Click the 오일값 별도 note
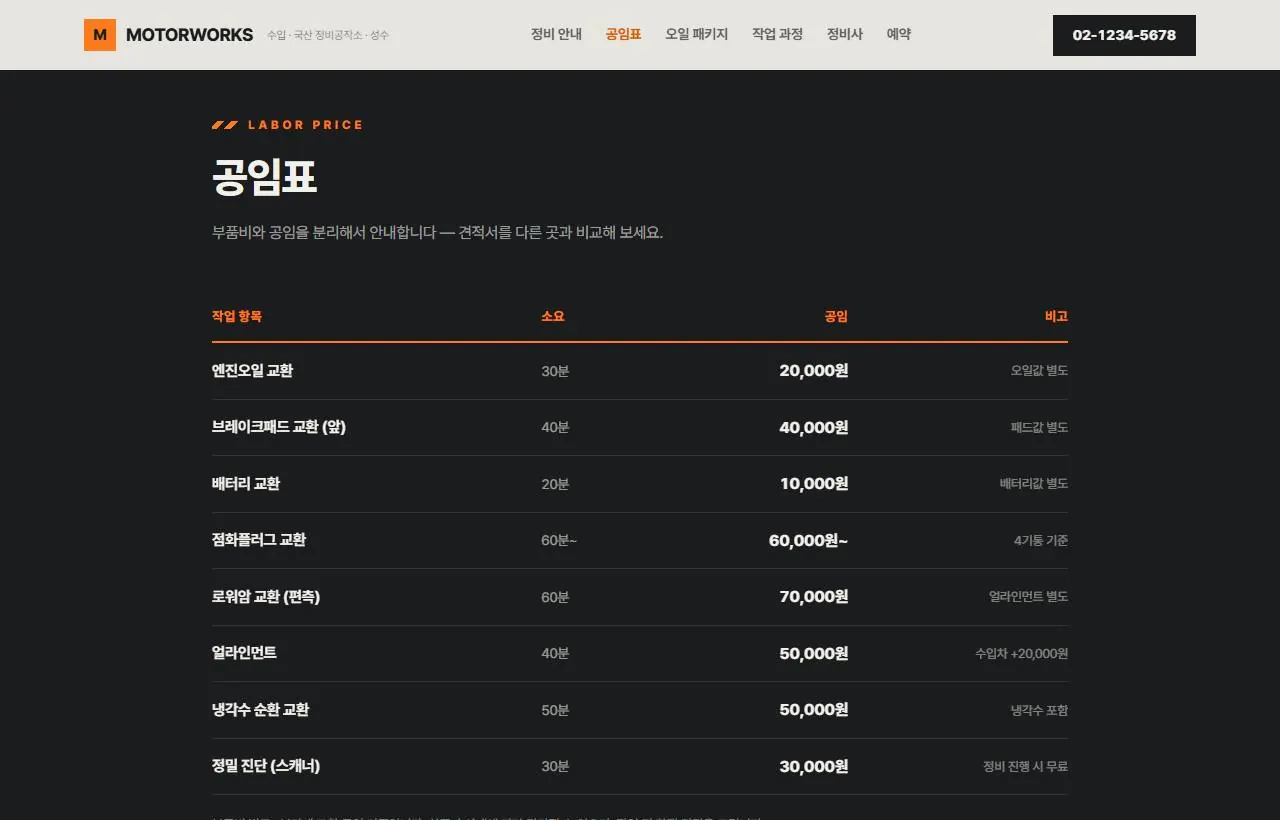This screenshot has width=1280, height=820. tap(1039, 371)
